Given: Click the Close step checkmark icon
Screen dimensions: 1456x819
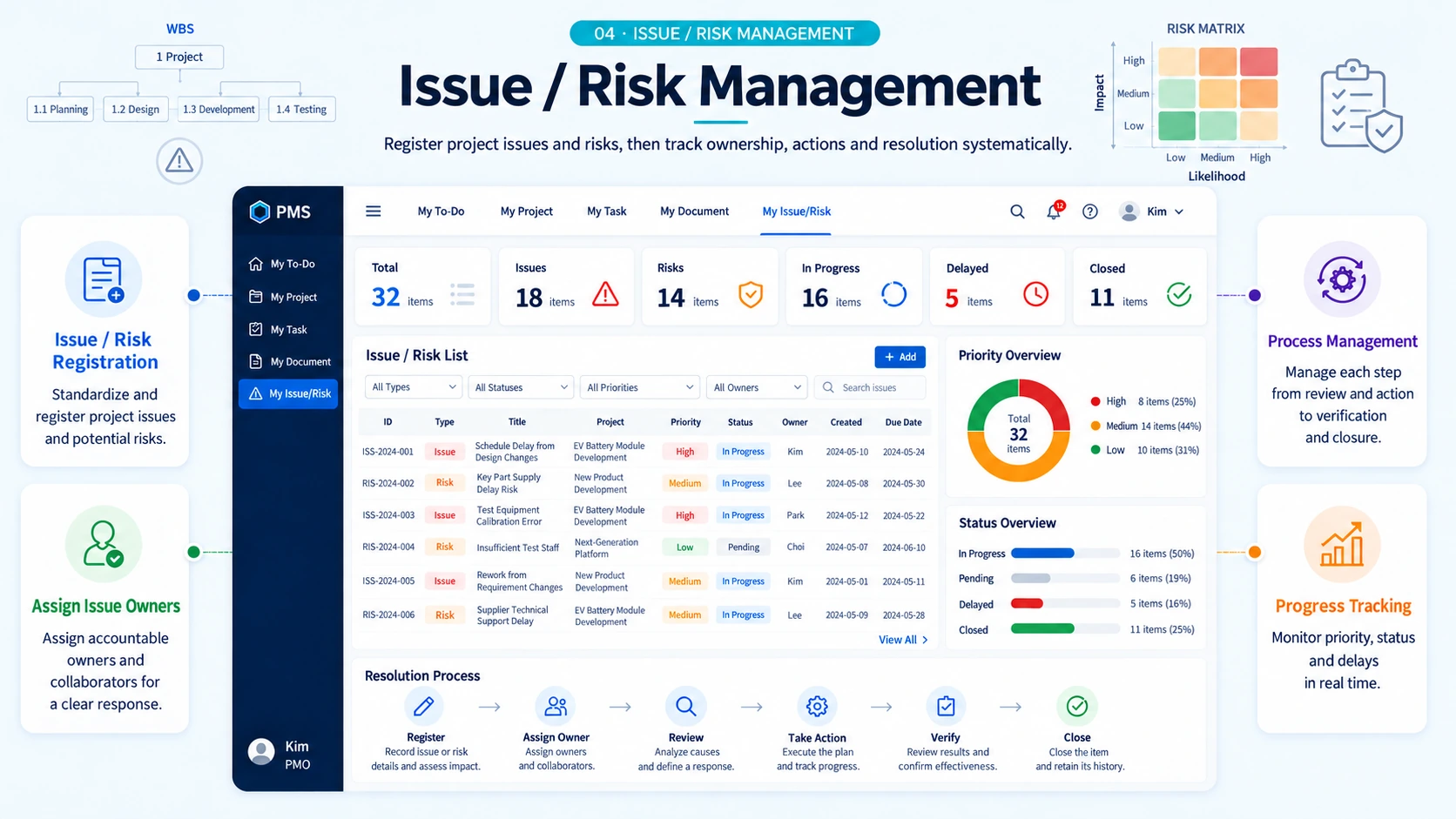Looking at the screenshot, I should [x=1077, y=706].
